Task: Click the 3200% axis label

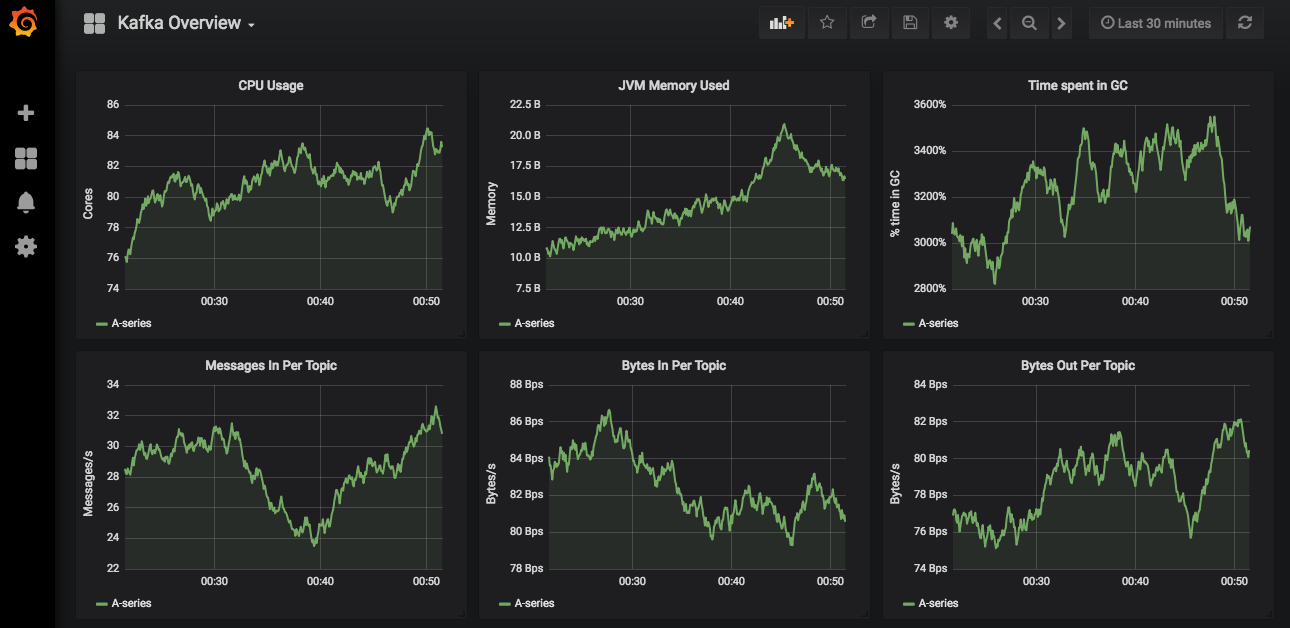Action: [x=930, y=197]
